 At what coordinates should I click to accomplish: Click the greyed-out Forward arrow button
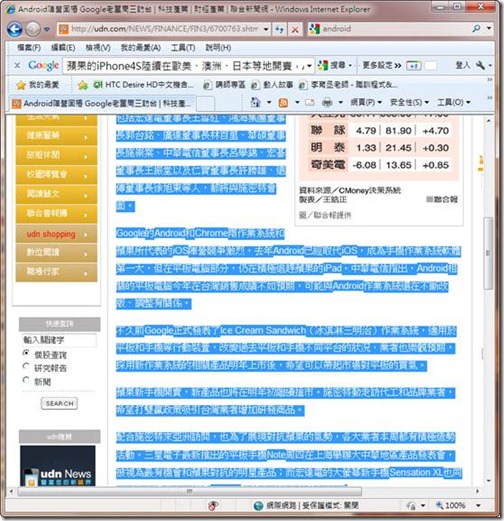point(33,29)
